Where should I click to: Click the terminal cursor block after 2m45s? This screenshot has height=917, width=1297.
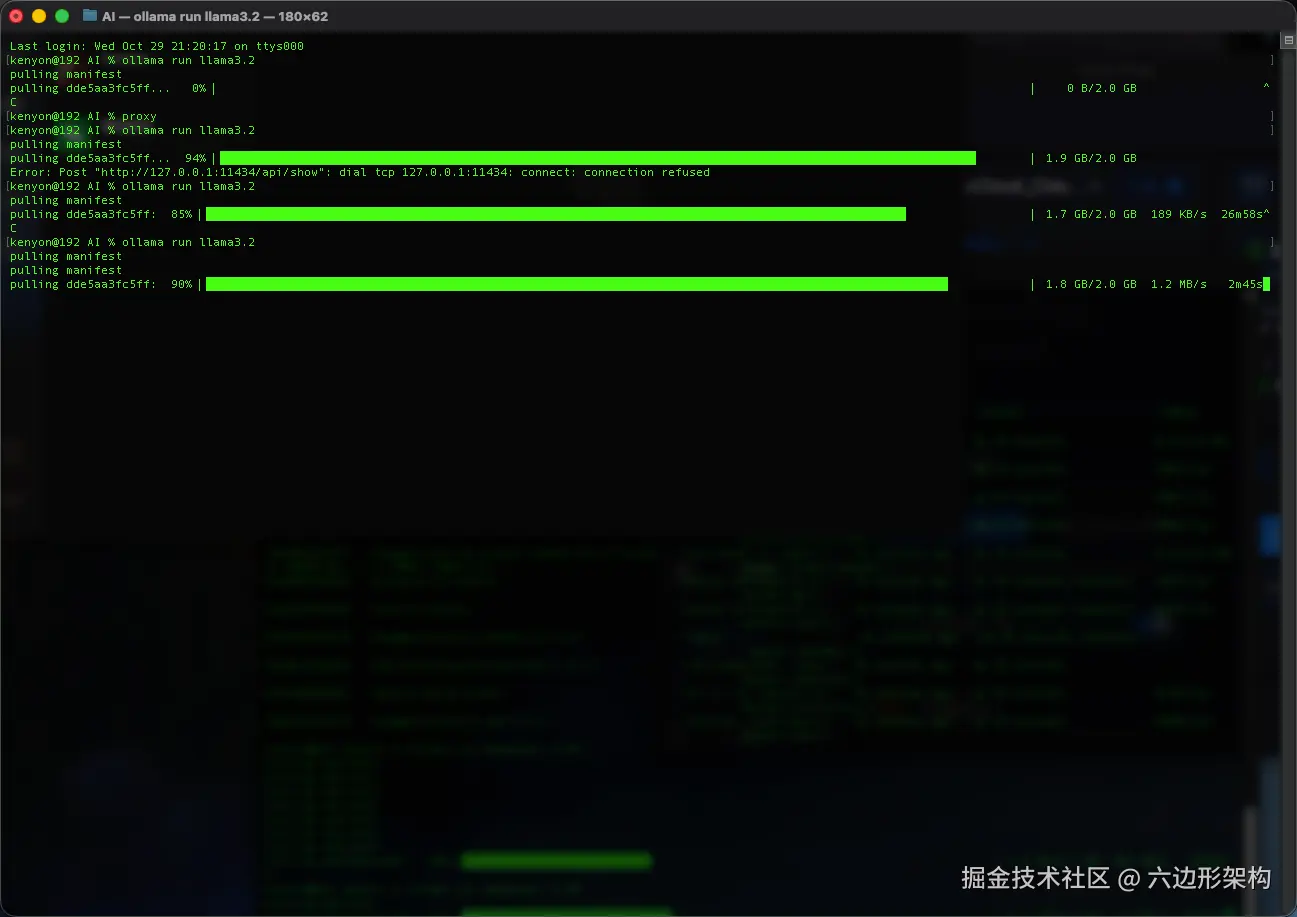tap(1266, 284)
